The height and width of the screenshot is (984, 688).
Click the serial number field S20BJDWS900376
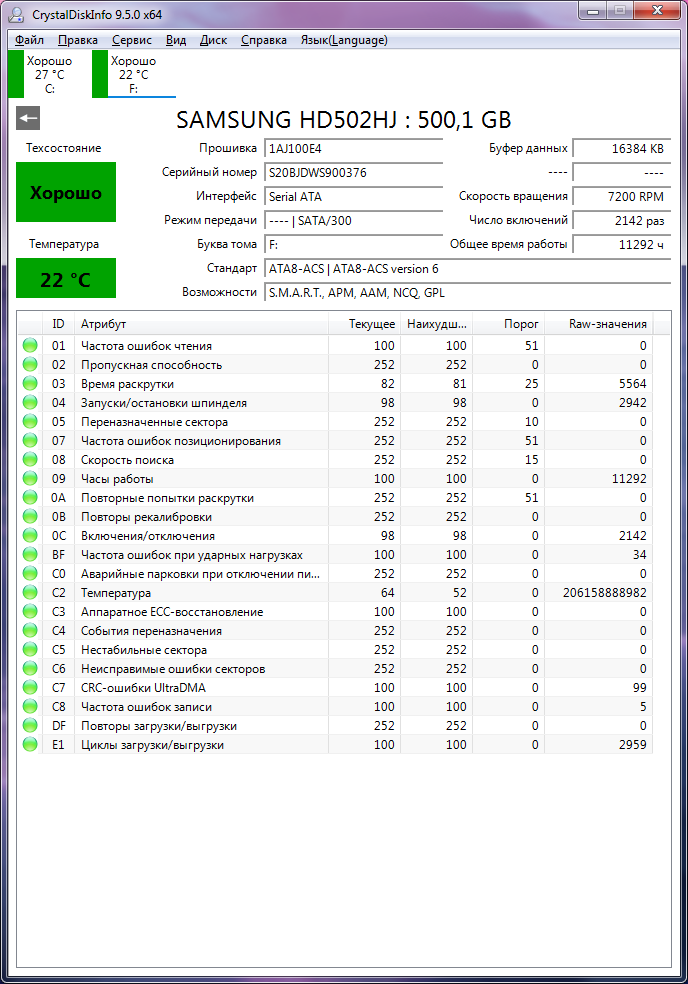click(353, 173)
